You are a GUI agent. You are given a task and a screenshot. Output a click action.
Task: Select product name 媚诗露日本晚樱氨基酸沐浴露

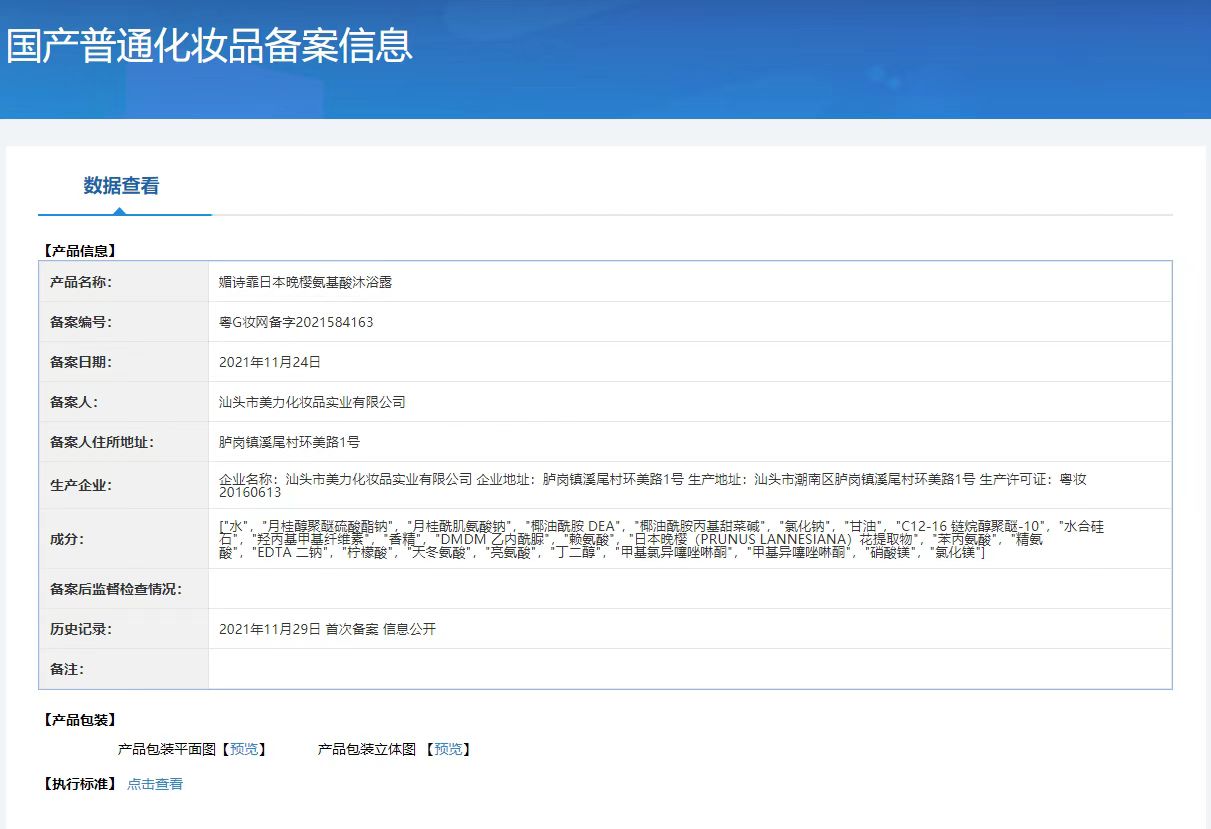[x=305, y=282]
